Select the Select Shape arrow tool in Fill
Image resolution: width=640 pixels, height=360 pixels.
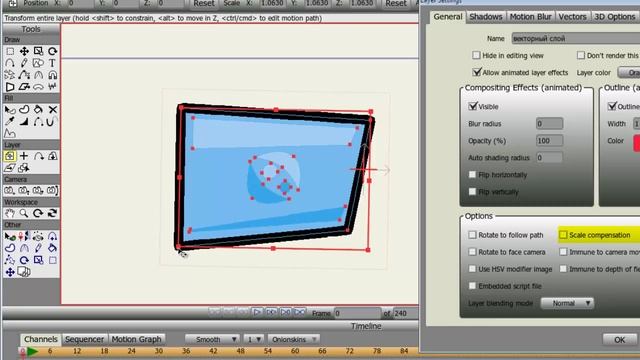[10, 110]
